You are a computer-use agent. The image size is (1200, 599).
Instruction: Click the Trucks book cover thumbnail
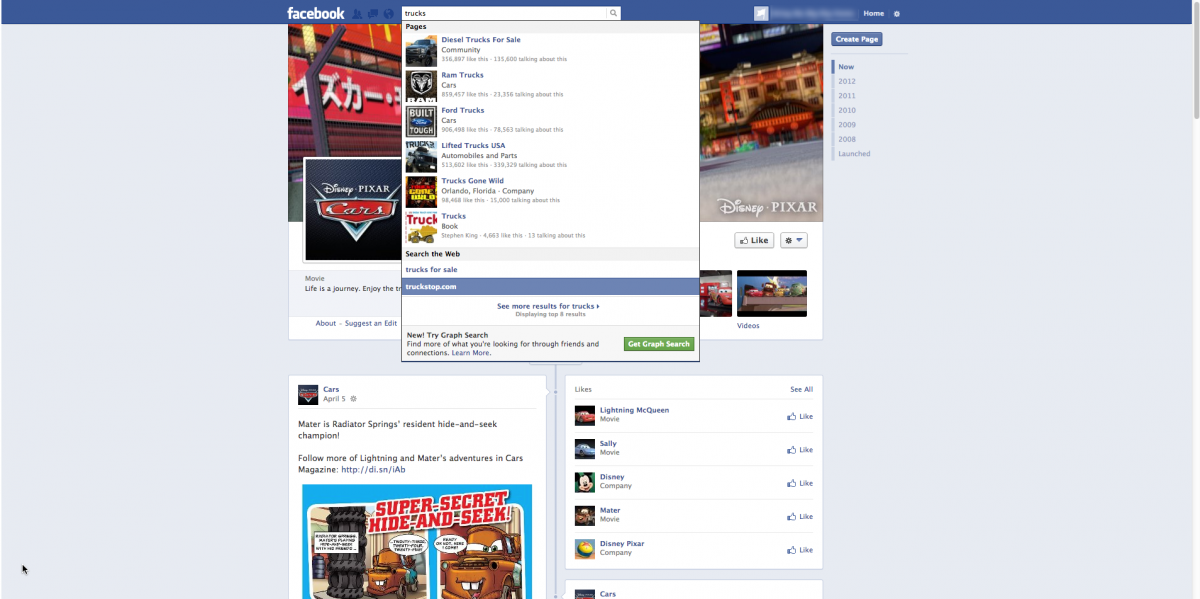[x=421, y=227]
